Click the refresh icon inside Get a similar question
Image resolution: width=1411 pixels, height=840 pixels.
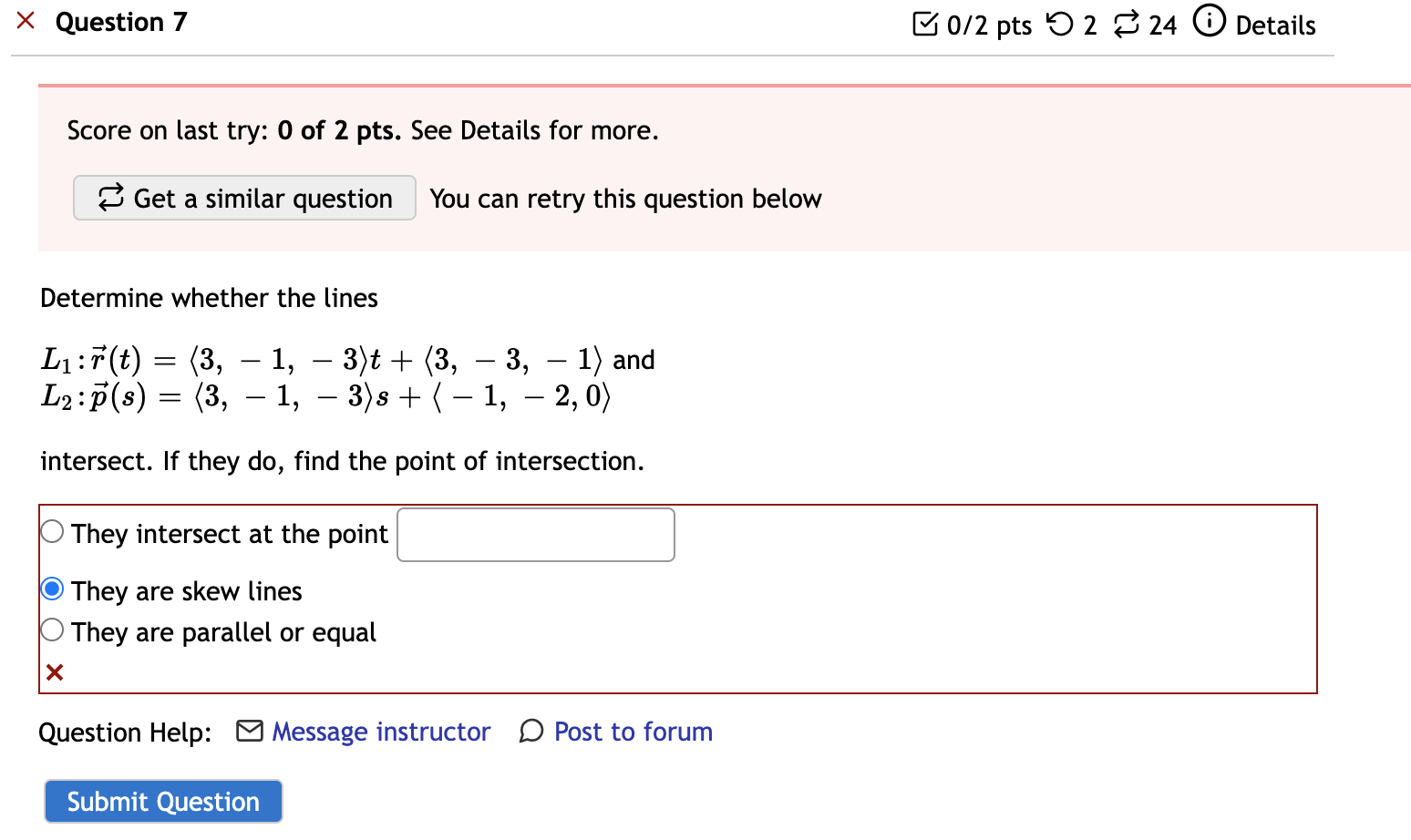[x=110, y=198]
